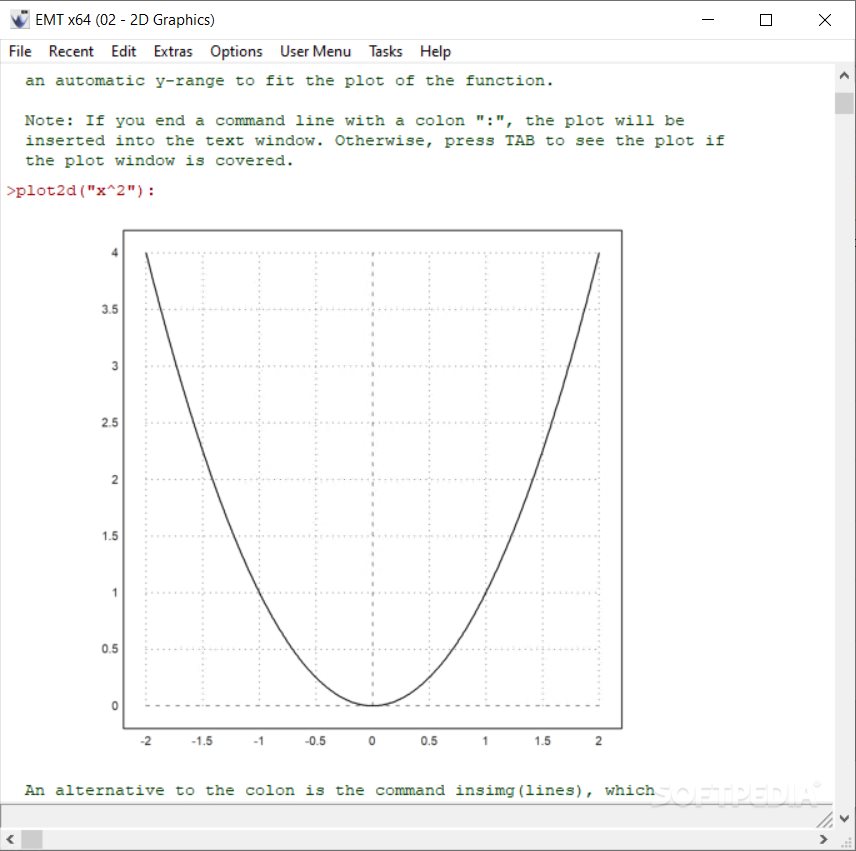Open the Help menu
The width and height of the screenshot is (856, 851).
click(x=435, y=51)
